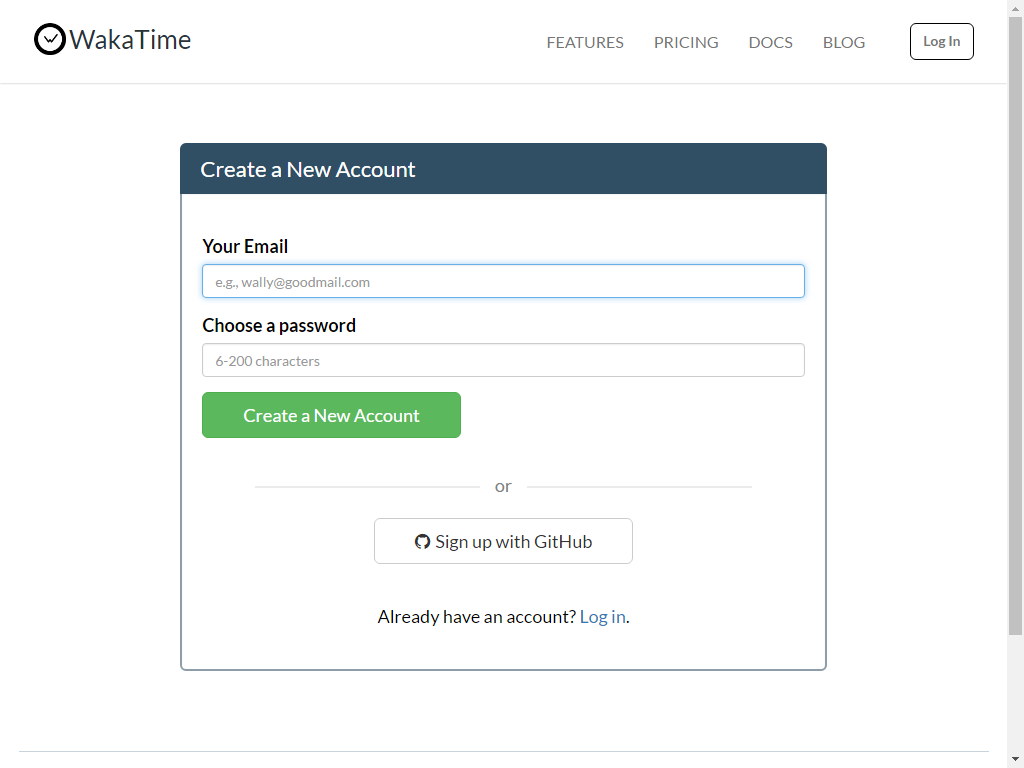Viewport: 1024px width, 768px height.
Task: Click the Already have an account text
Action: click(477, 617)
